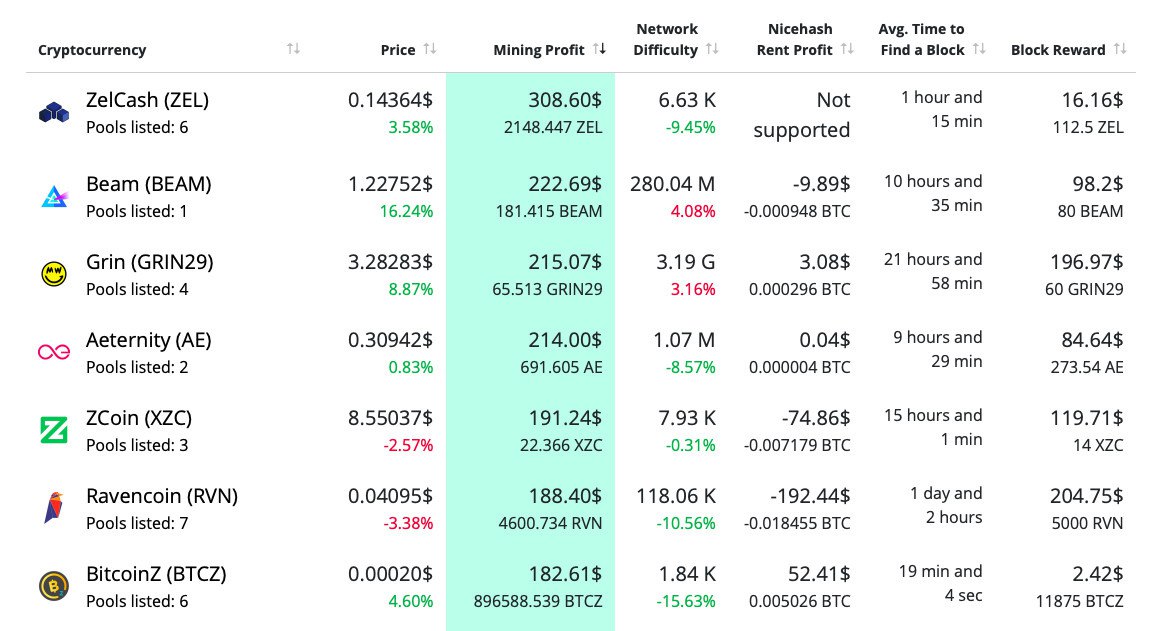Click the Network Difficulty header label
The width and height of the screenshot is (1164, 631).
point(666,39)
